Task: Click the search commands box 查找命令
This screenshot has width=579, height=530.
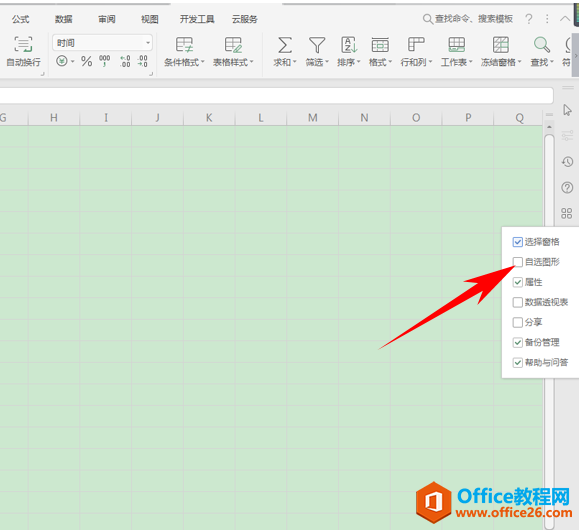Action: [x=468, y=18]
